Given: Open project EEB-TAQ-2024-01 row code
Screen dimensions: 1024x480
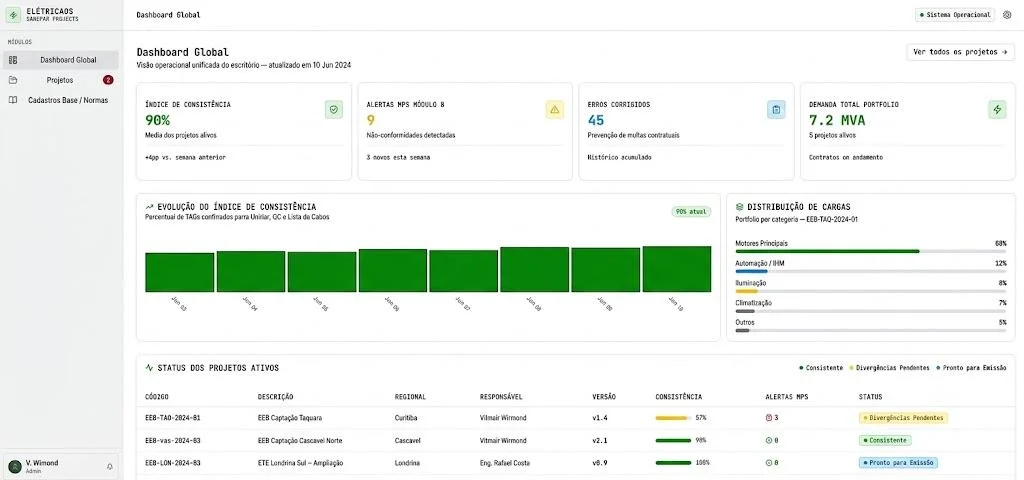Looking at the screenshot, I should tap(172, 418).
